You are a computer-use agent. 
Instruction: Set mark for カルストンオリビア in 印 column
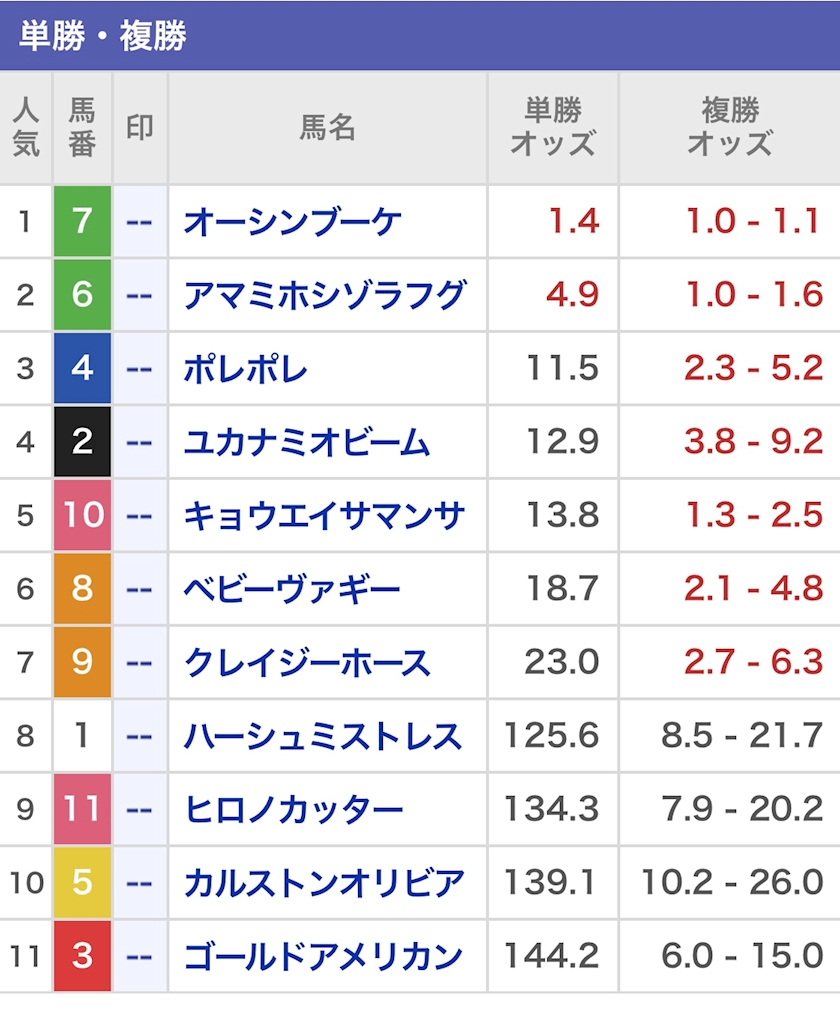(140, 882)
